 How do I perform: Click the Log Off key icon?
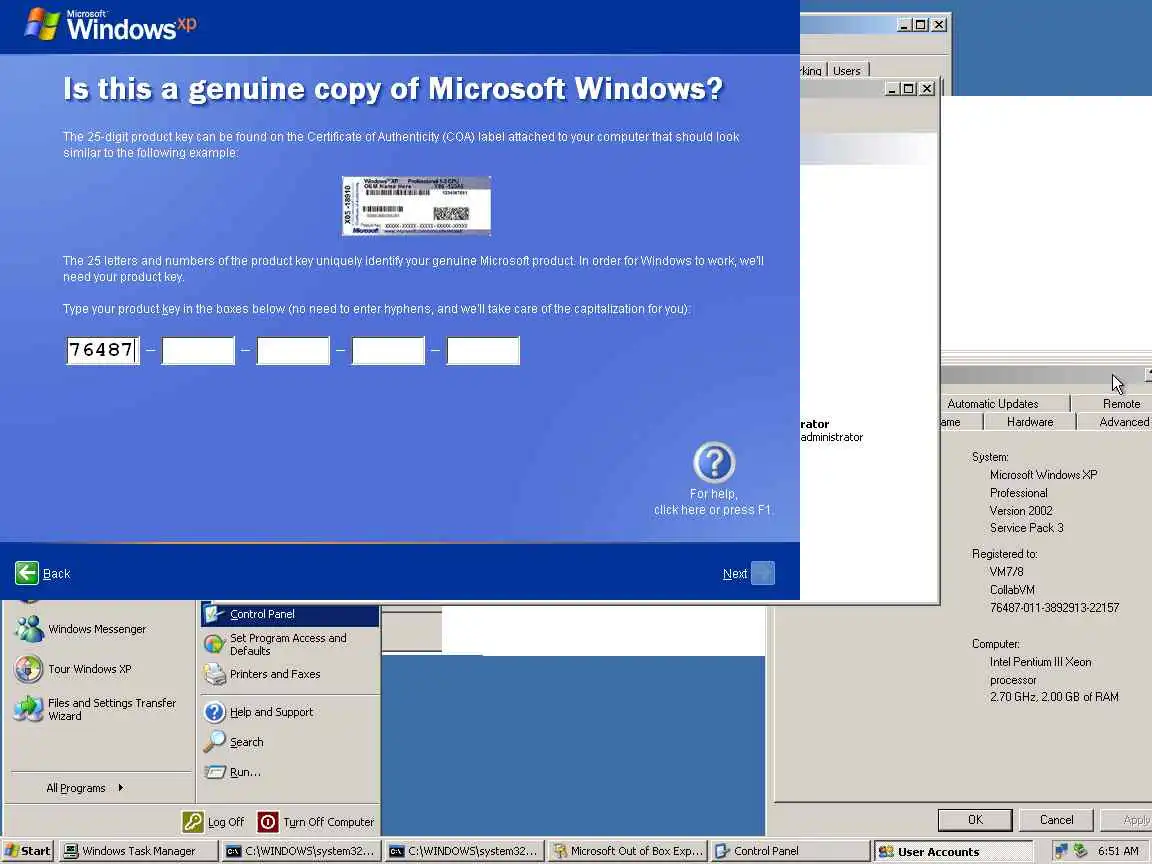click(x=193, y=821)
